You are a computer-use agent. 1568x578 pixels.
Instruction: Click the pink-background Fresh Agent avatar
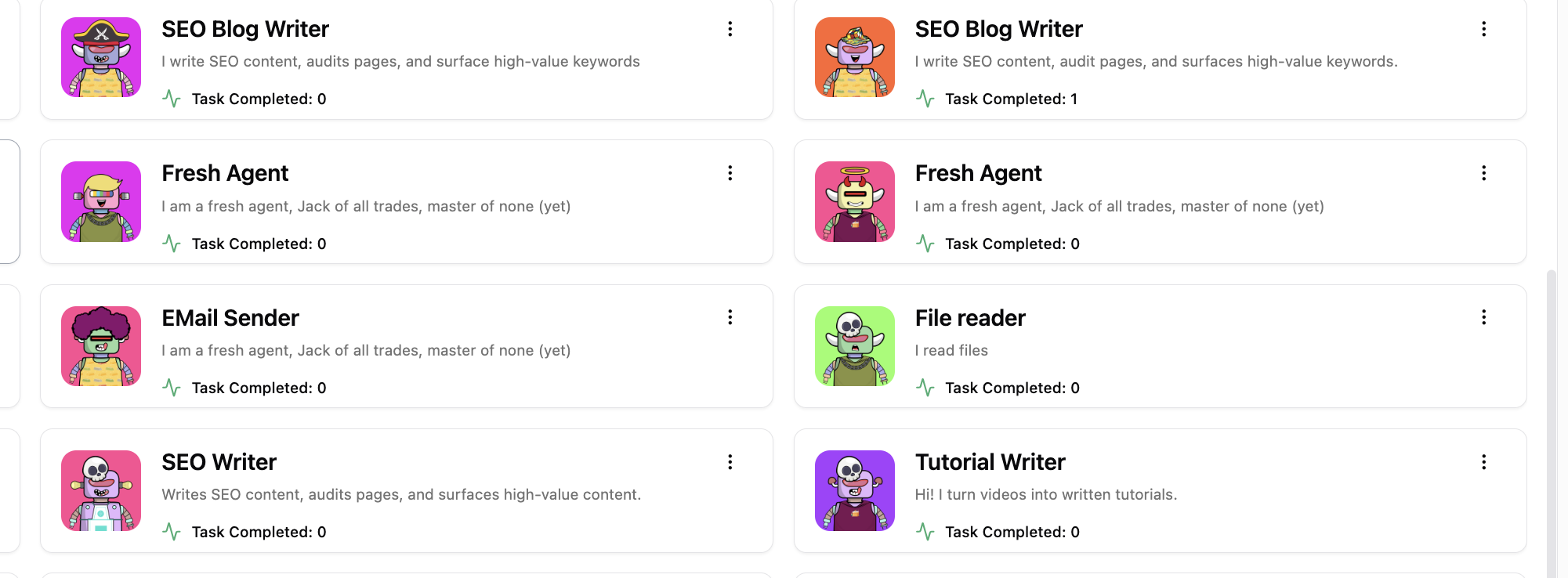tap(854, 201)
